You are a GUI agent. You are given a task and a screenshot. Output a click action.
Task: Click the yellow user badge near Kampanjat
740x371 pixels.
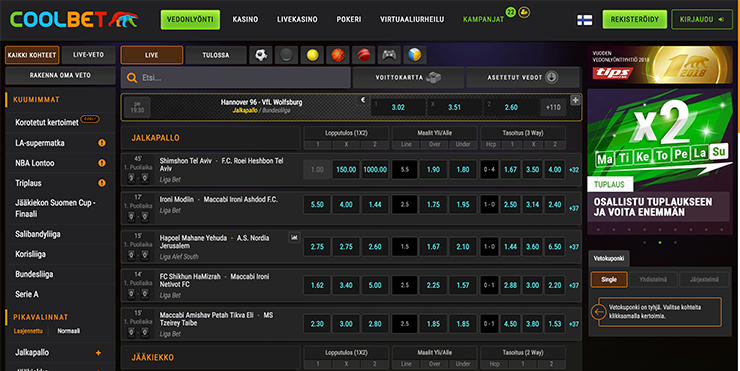524,12
